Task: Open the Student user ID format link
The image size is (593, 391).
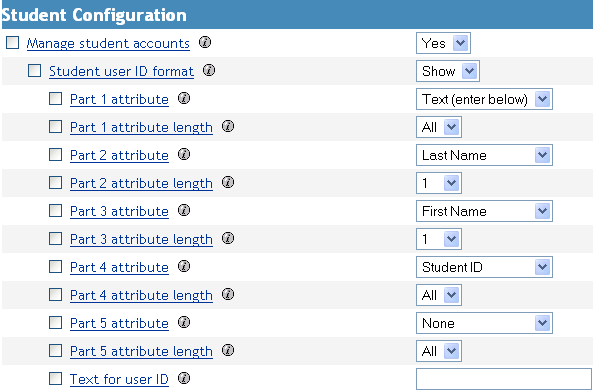Action: (121, 71)
